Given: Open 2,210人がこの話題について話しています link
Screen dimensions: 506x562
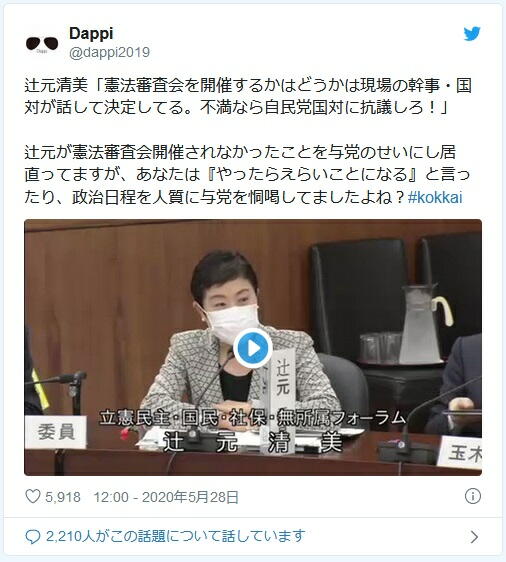Looking at the screenshot, I should click(x=176, y=537).
